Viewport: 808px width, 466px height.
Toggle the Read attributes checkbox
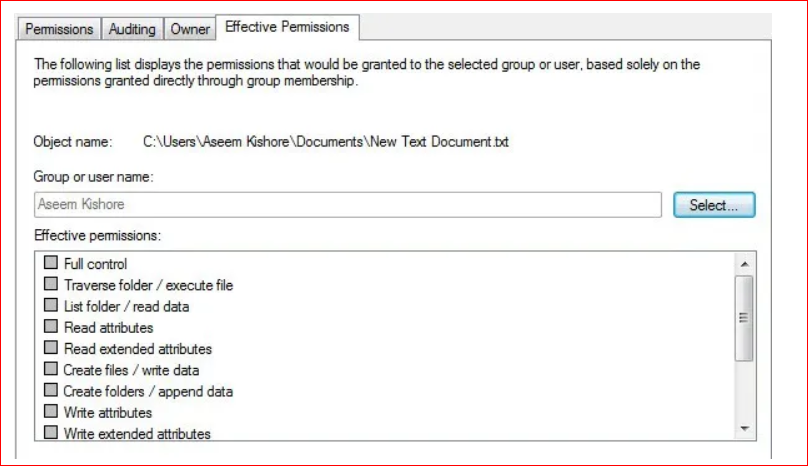[x=50, y=326]
